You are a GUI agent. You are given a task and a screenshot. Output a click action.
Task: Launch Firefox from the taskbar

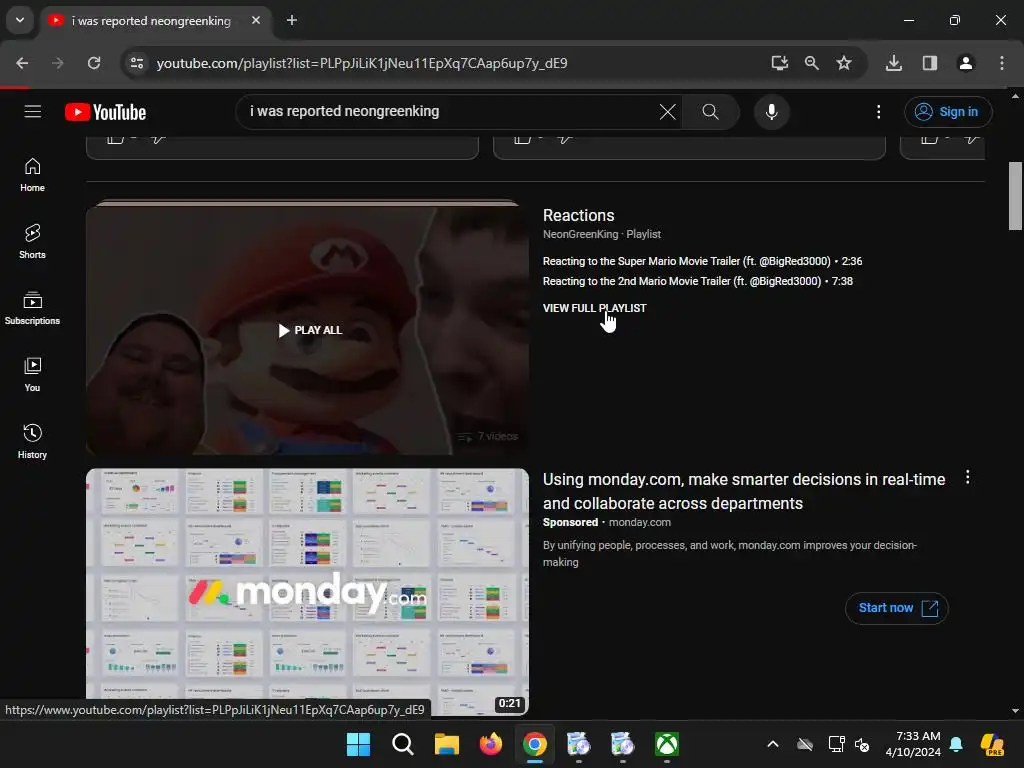(490, 744)
